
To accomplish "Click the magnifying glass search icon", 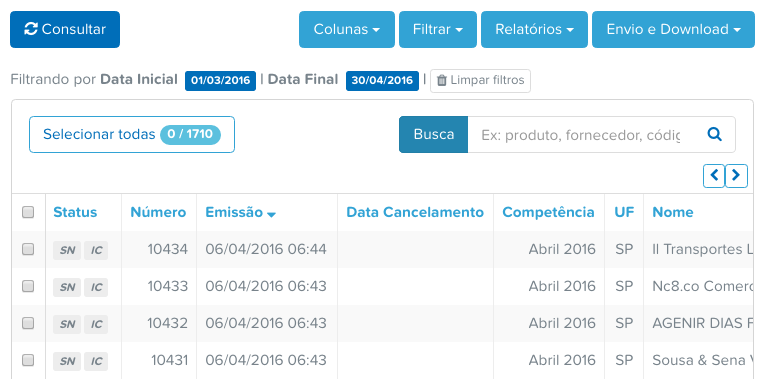I will 715,134.
